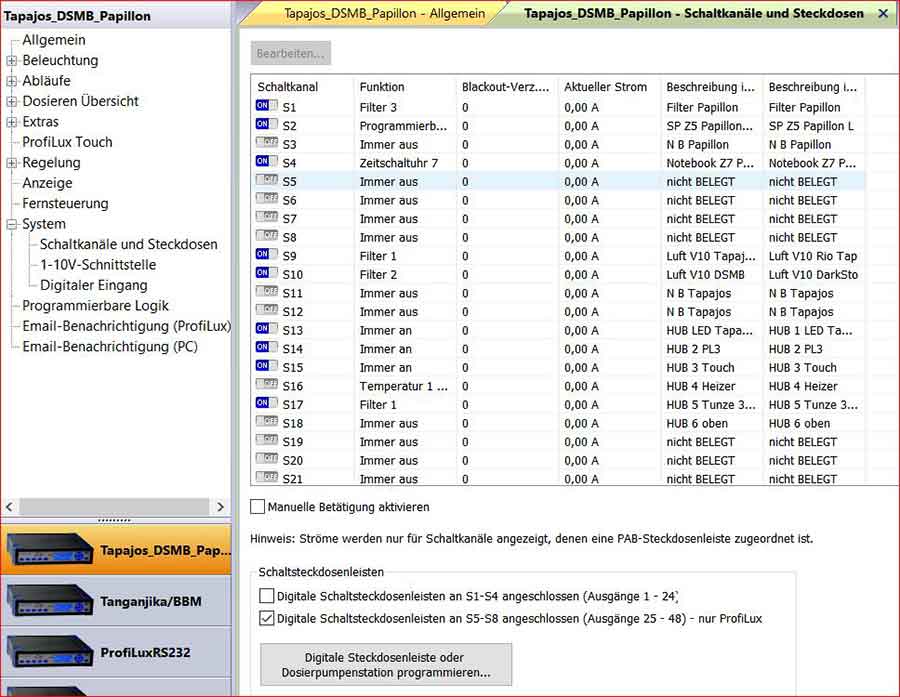Uncheck the S5-S8 Schaltsteckdosenleisten option
Image resolution: width=900 pixels, height=697 pixels.
[266, 618]
